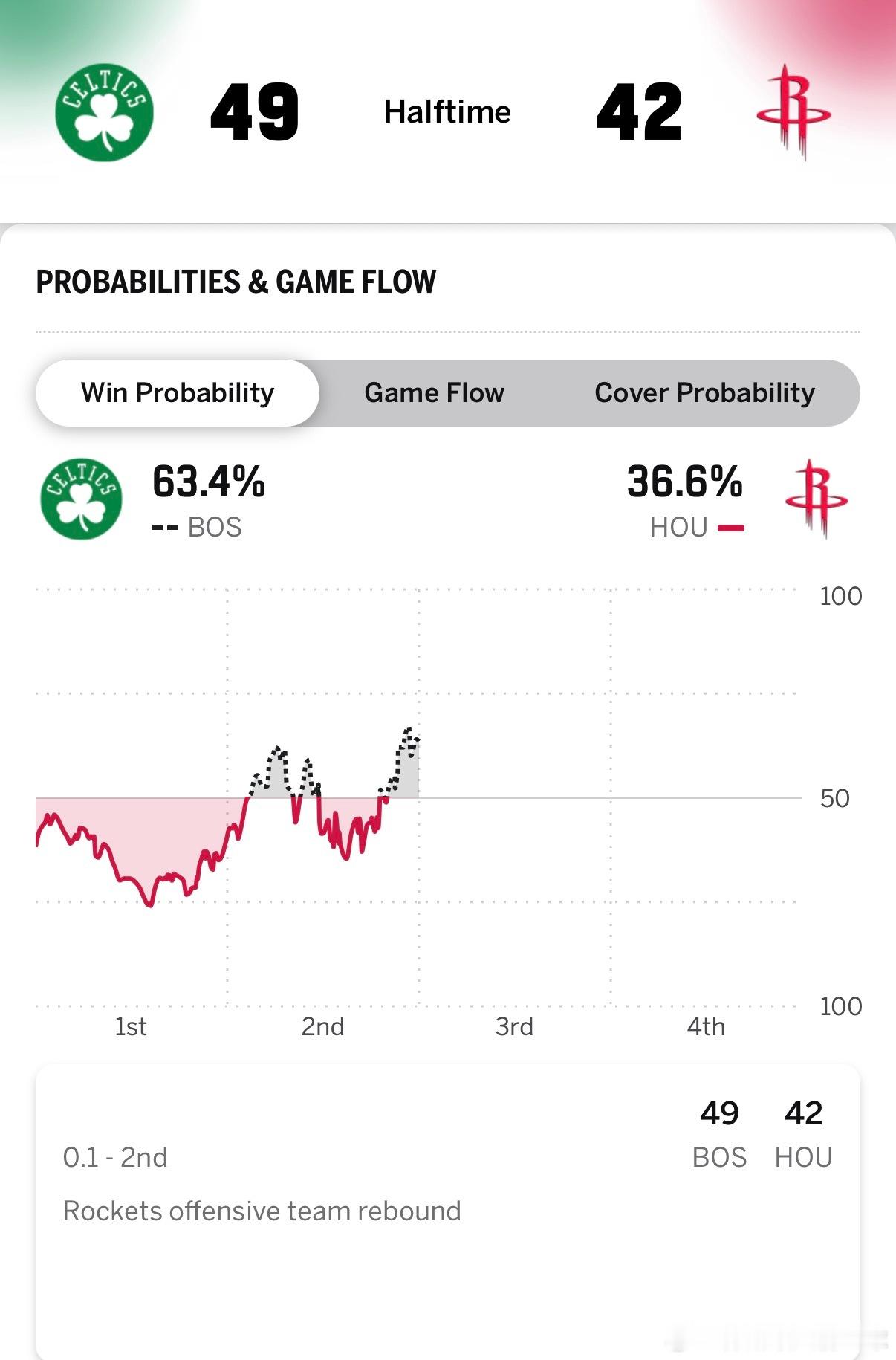
Task: Select the 2nd quarter axis label
Action: [x=322, y=1027]
